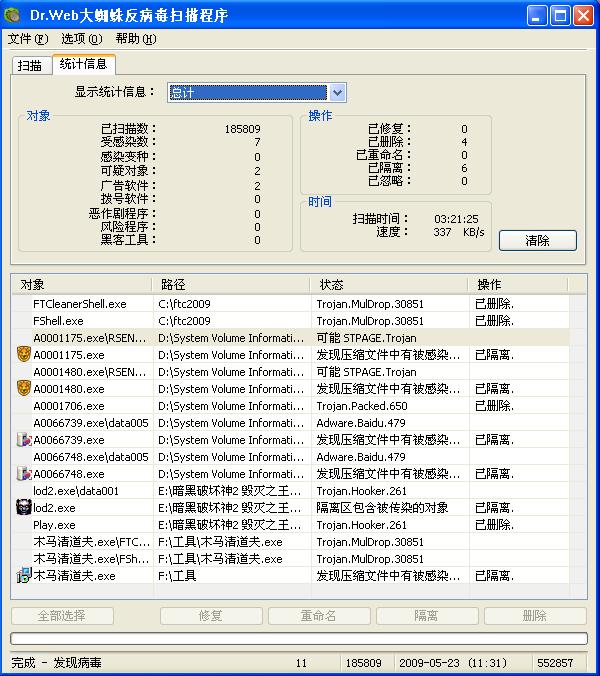The width and height of the screenshot is (600, 676).
Task: Click the 03:21:25 scan time value
Action: click(x=456, y=219)
